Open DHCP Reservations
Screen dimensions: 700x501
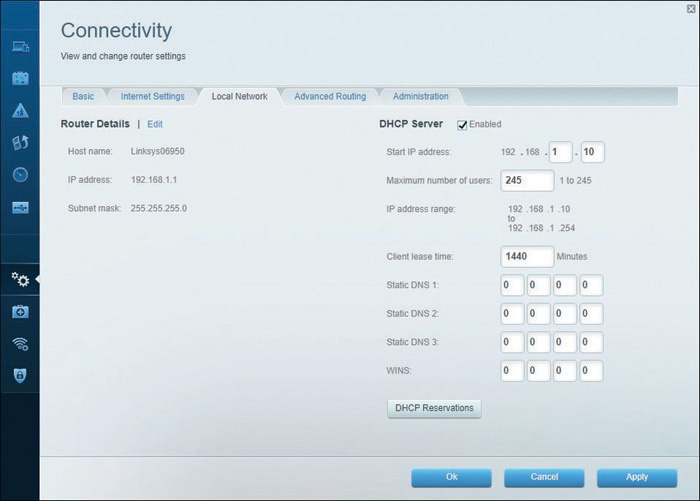point(434,408)
